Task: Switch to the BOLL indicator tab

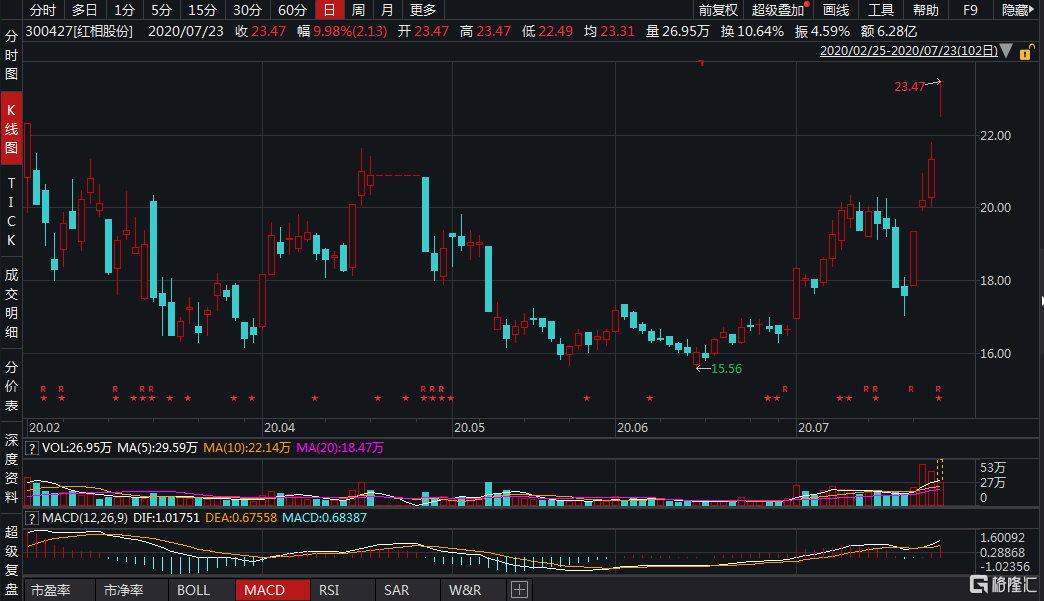Action: point(193,590)
